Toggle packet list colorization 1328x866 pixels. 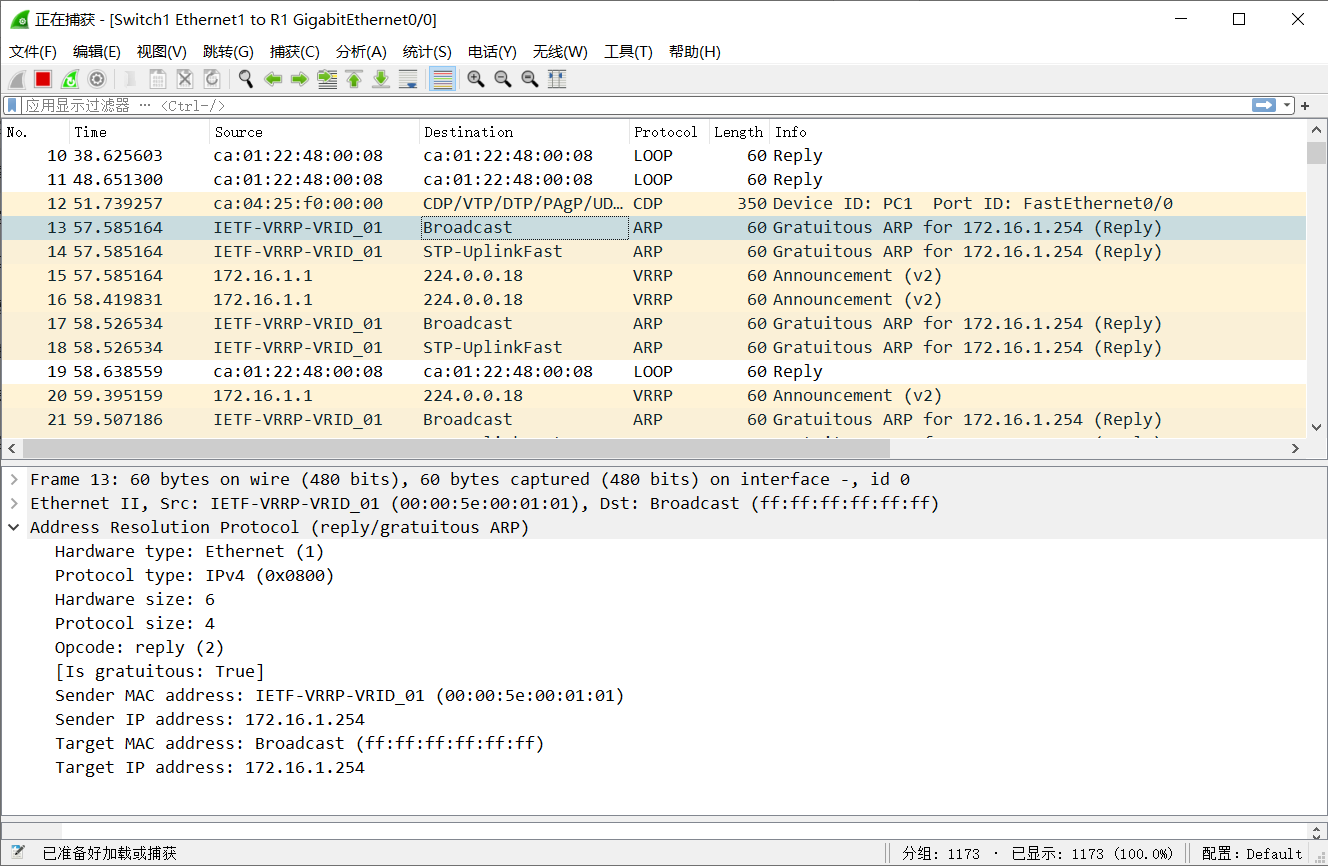coord(440,79)
